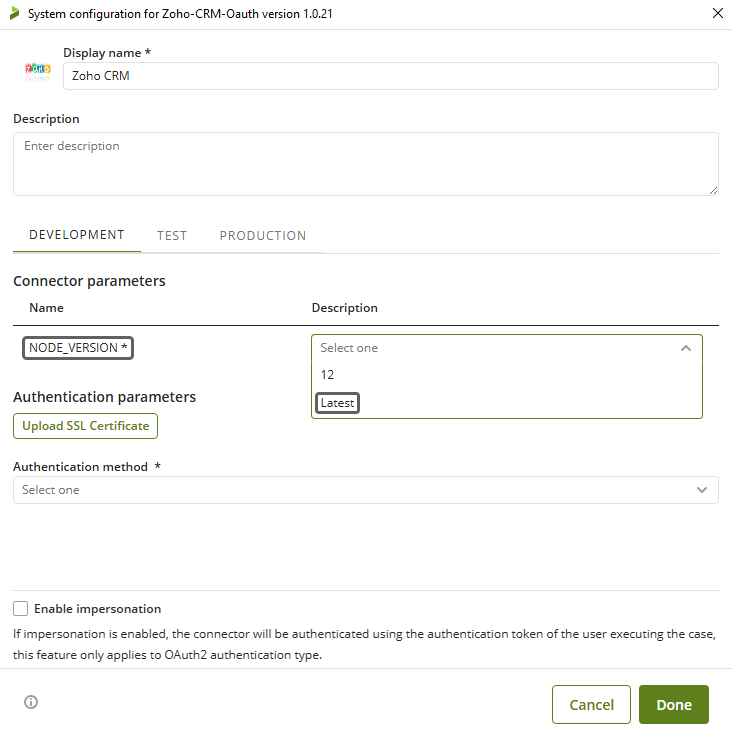Click the Display name input field
Screen dimensions: 732x736
(x=391, y=76)
